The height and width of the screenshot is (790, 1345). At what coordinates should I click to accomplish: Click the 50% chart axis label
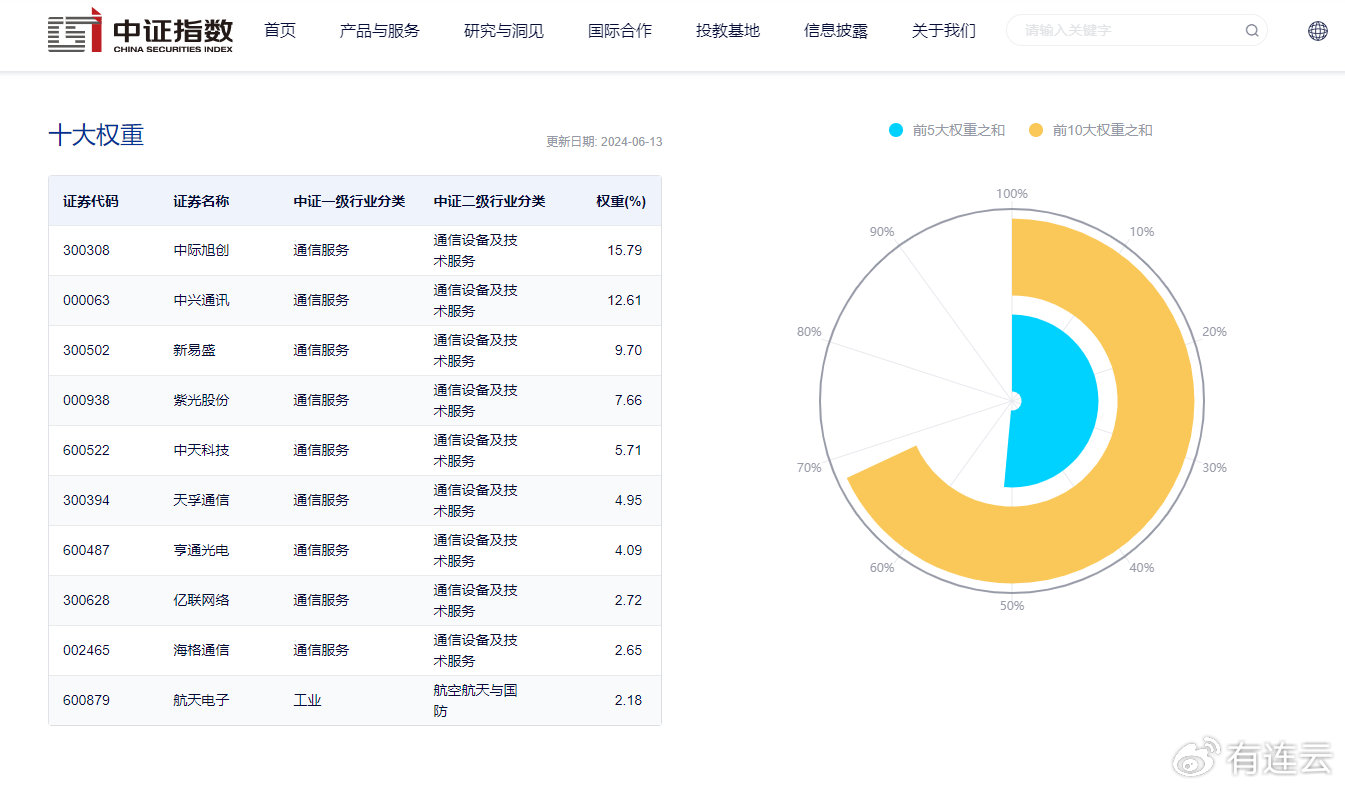1012,606
